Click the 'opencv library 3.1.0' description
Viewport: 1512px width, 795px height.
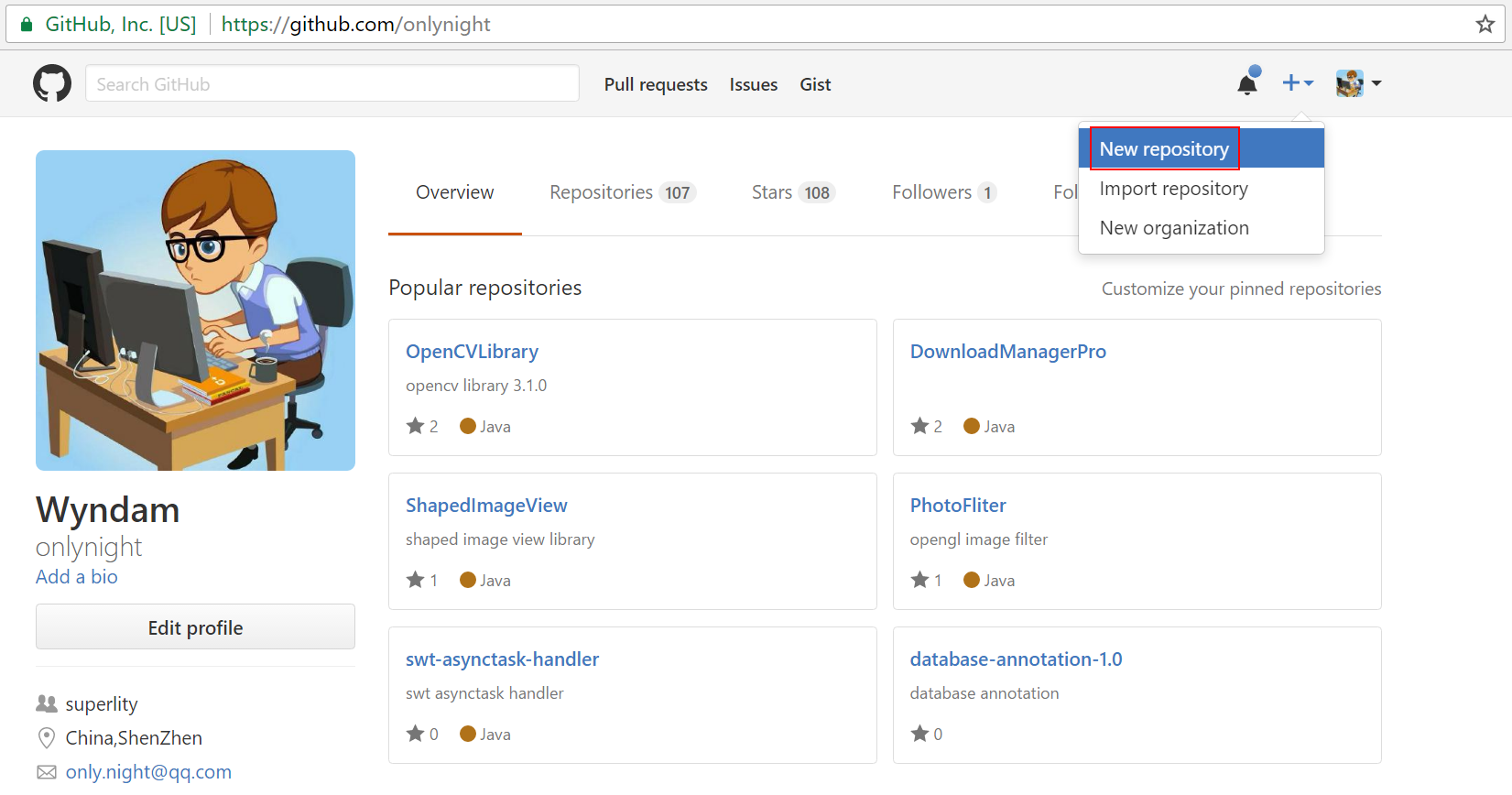[x=476, y=386]
